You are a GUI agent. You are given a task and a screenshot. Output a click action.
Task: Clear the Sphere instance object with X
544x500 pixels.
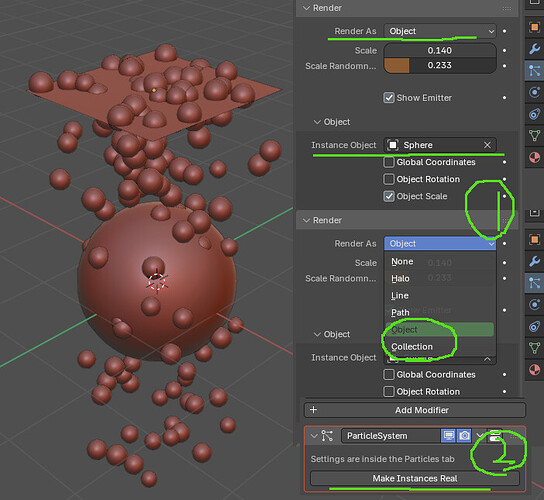point(487,145)
